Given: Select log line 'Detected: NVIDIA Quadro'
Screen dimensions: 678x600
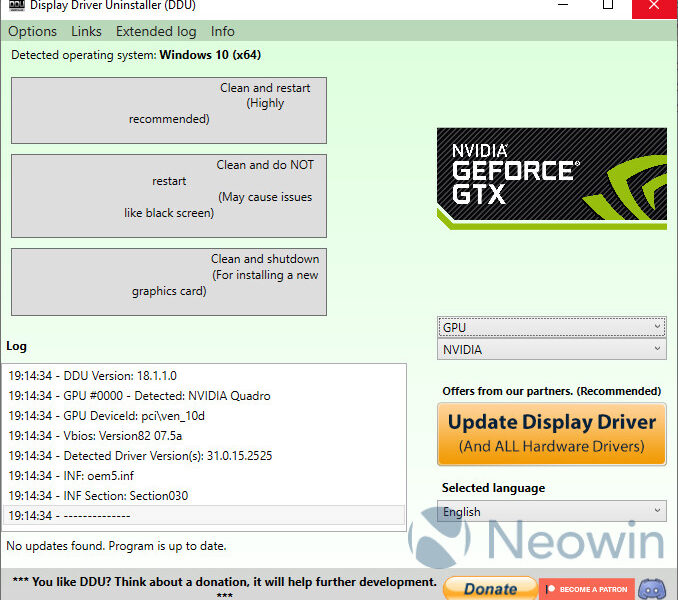Looking at the screenshot, I should (204, 396).
